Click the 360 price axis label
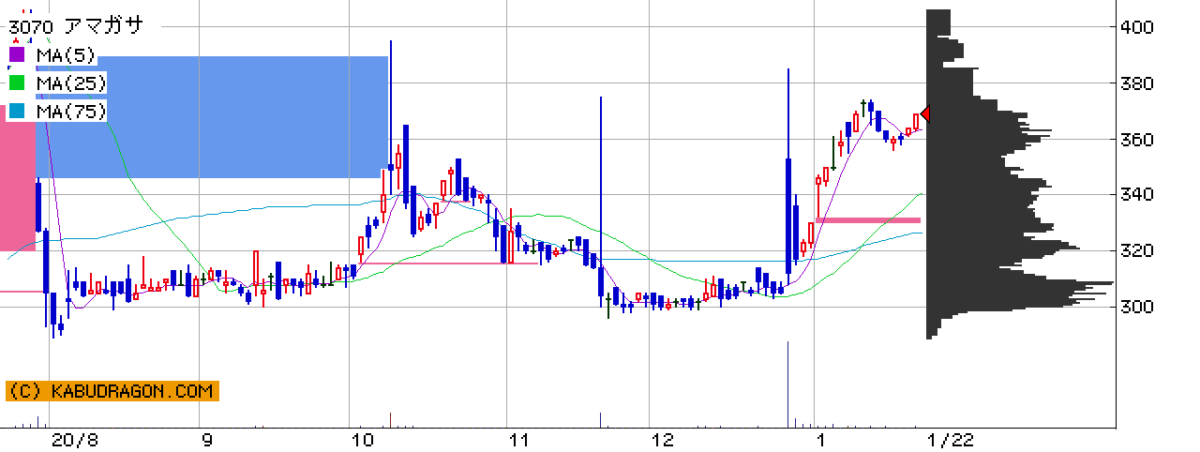Viewport: 1200px width, 452px height. (1138, 139)
